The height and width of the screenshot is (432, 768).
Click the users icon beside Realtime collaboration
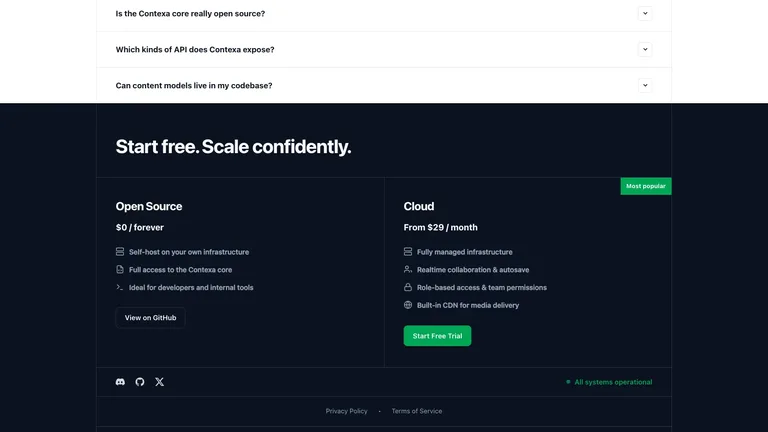pos(408,269)
